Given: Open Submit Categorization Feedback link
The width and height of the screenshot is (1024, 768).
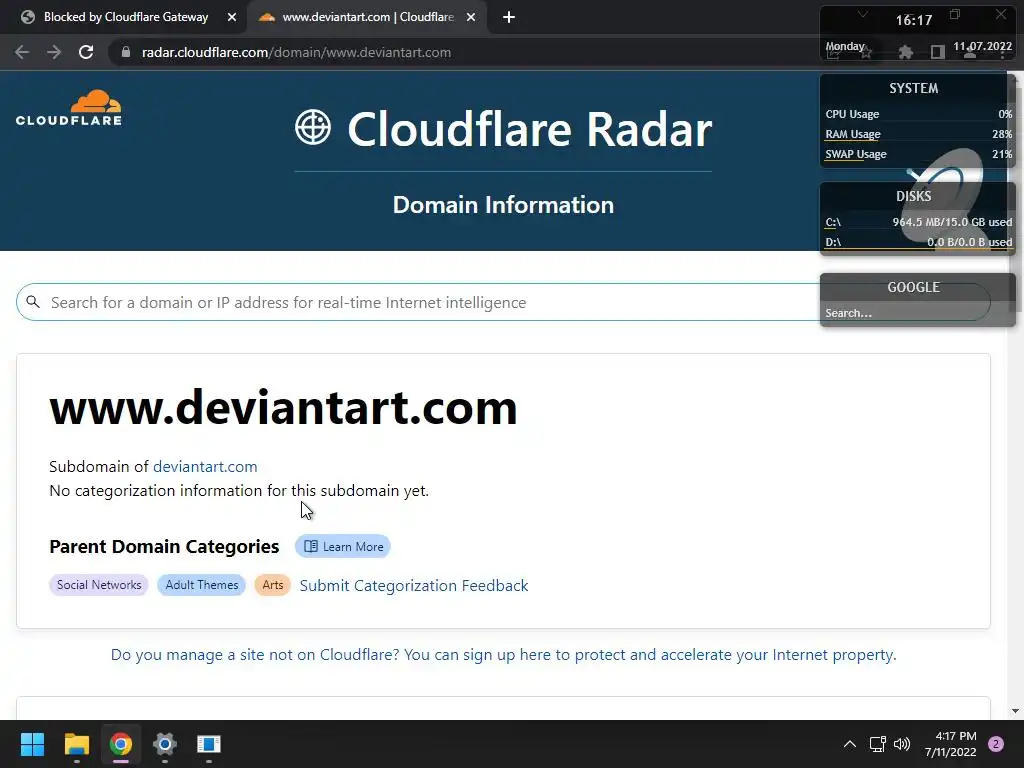Looking at the screenshot, I should pos(414,586).
